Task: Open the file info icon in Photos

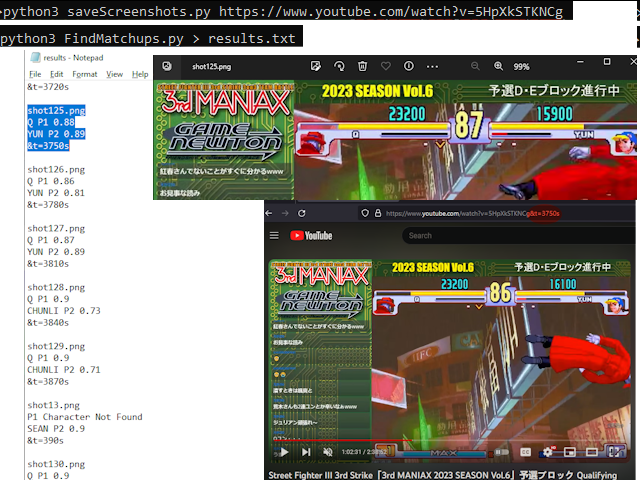Action: pyautogui.click(x=409, y=66)
